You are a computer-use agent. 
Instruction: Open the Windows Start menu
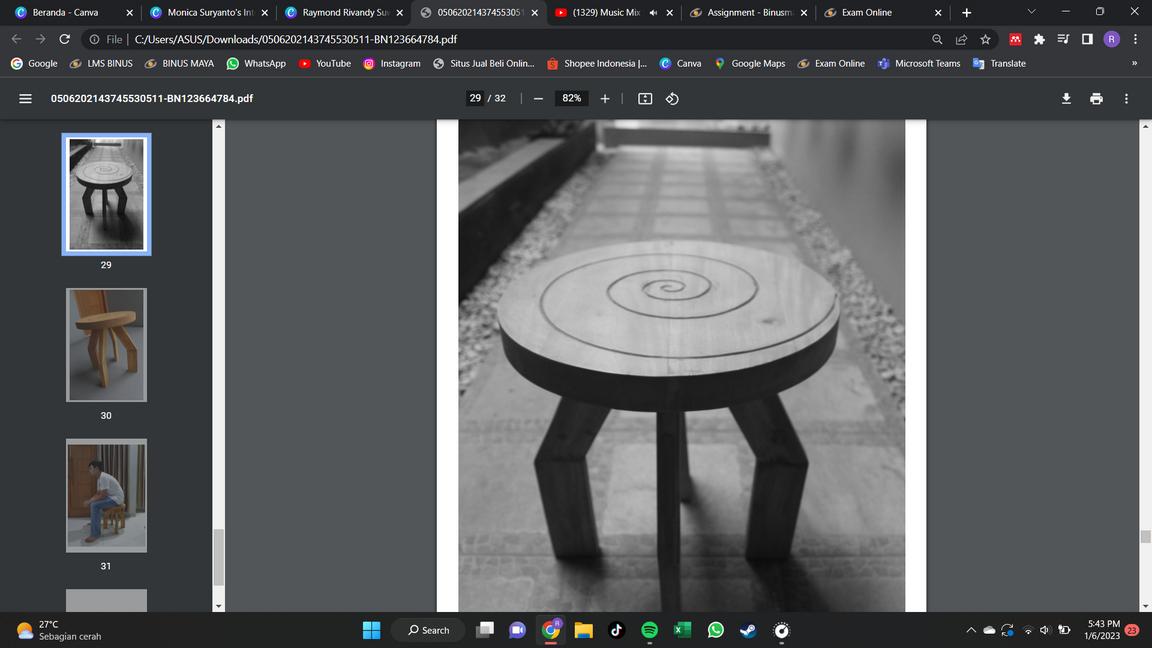(372, 630)
